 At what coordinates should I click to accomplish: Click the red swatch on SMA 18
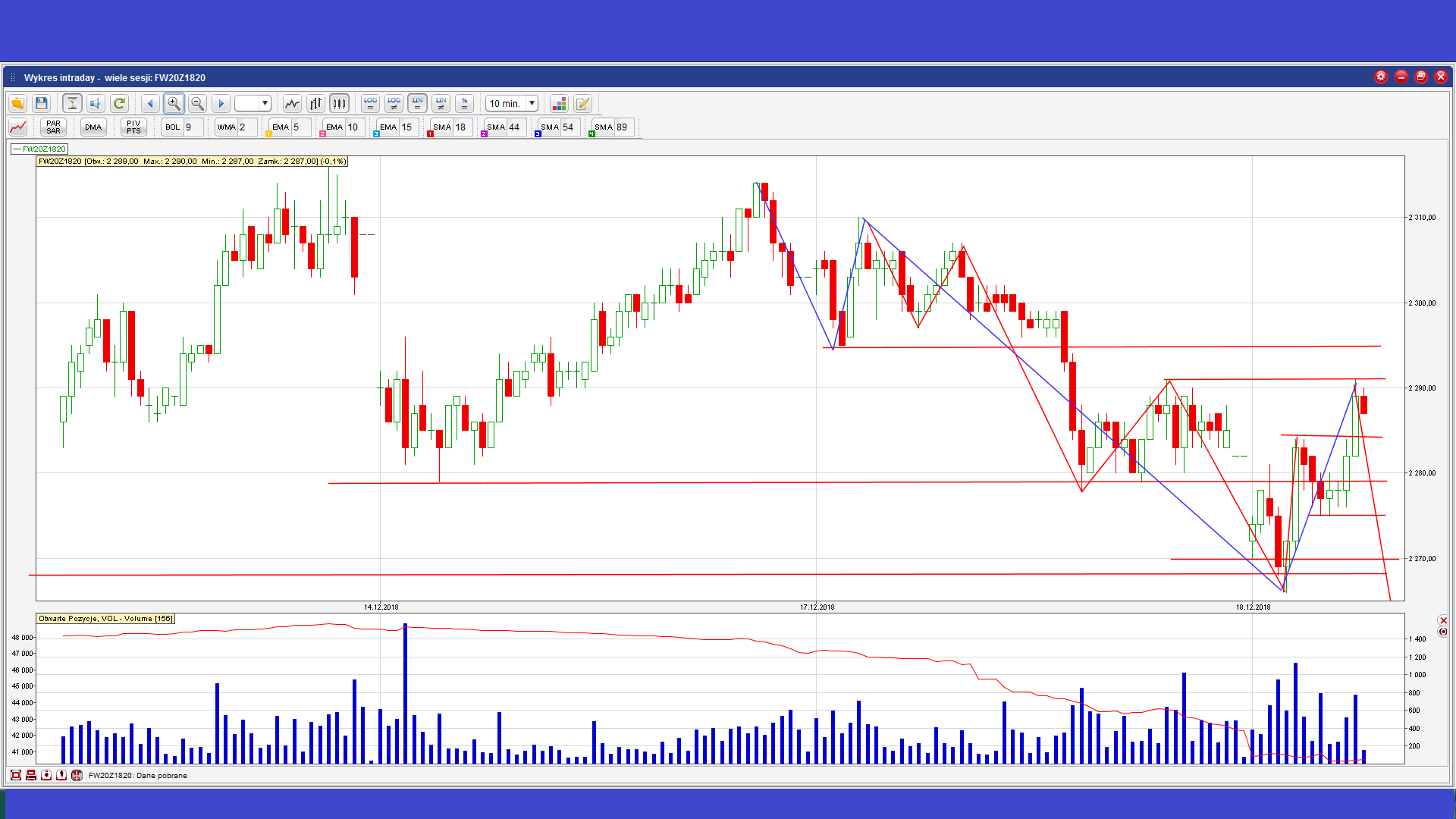430,134
